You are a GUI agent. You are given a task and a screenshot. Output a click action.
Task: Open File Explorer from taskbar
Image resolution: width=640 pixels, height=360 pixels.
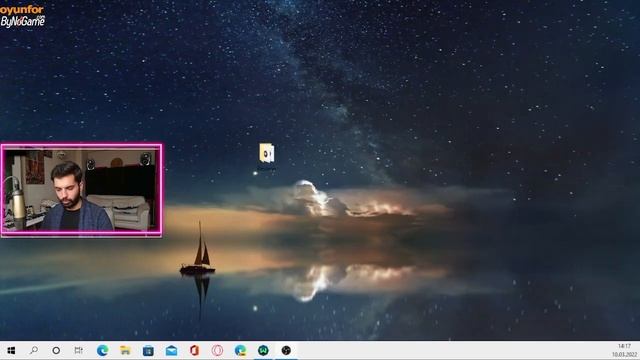[x=125, y=350]
